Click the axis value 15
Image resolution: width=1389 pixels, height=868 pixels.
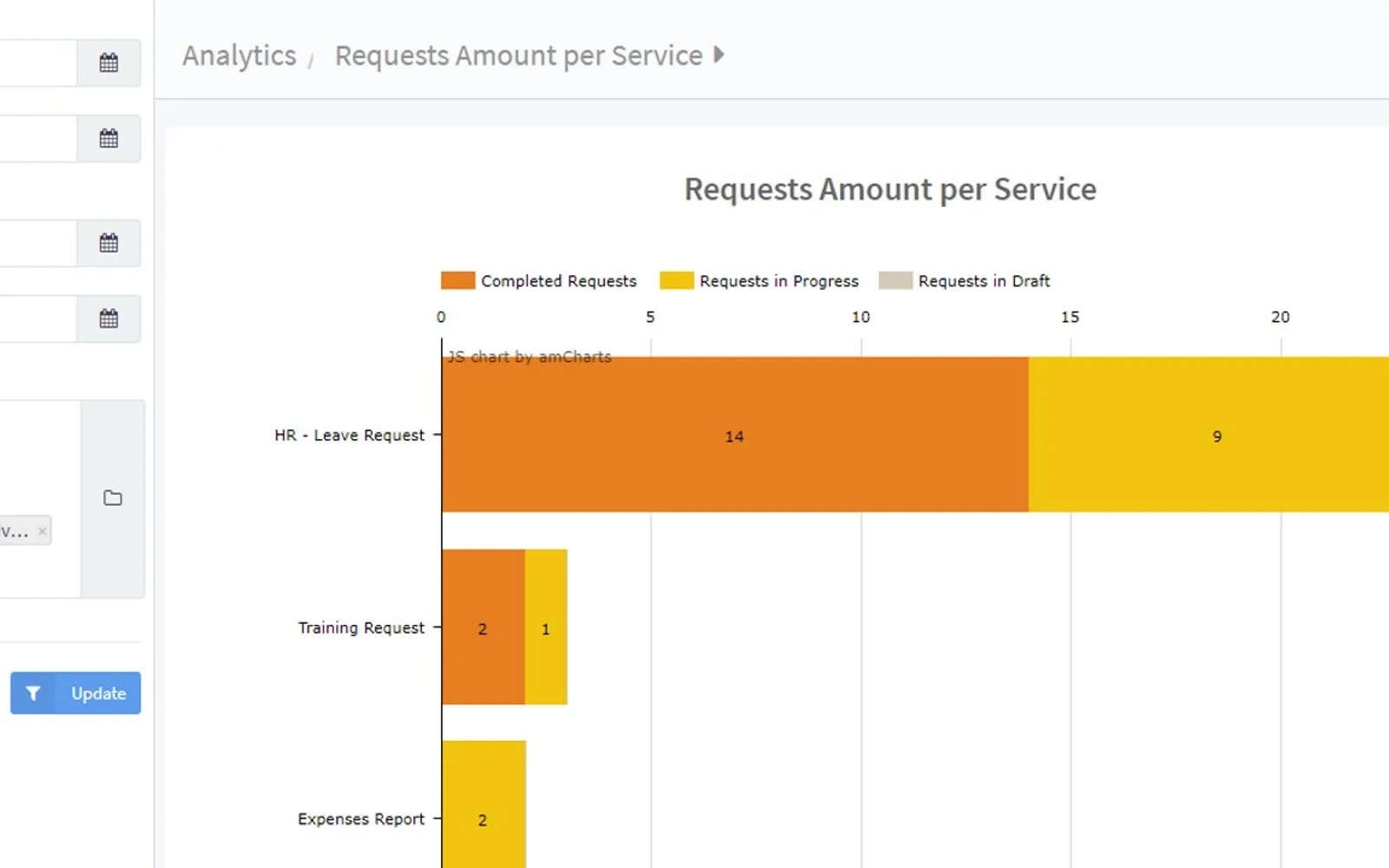click(x=1070, y=318)
